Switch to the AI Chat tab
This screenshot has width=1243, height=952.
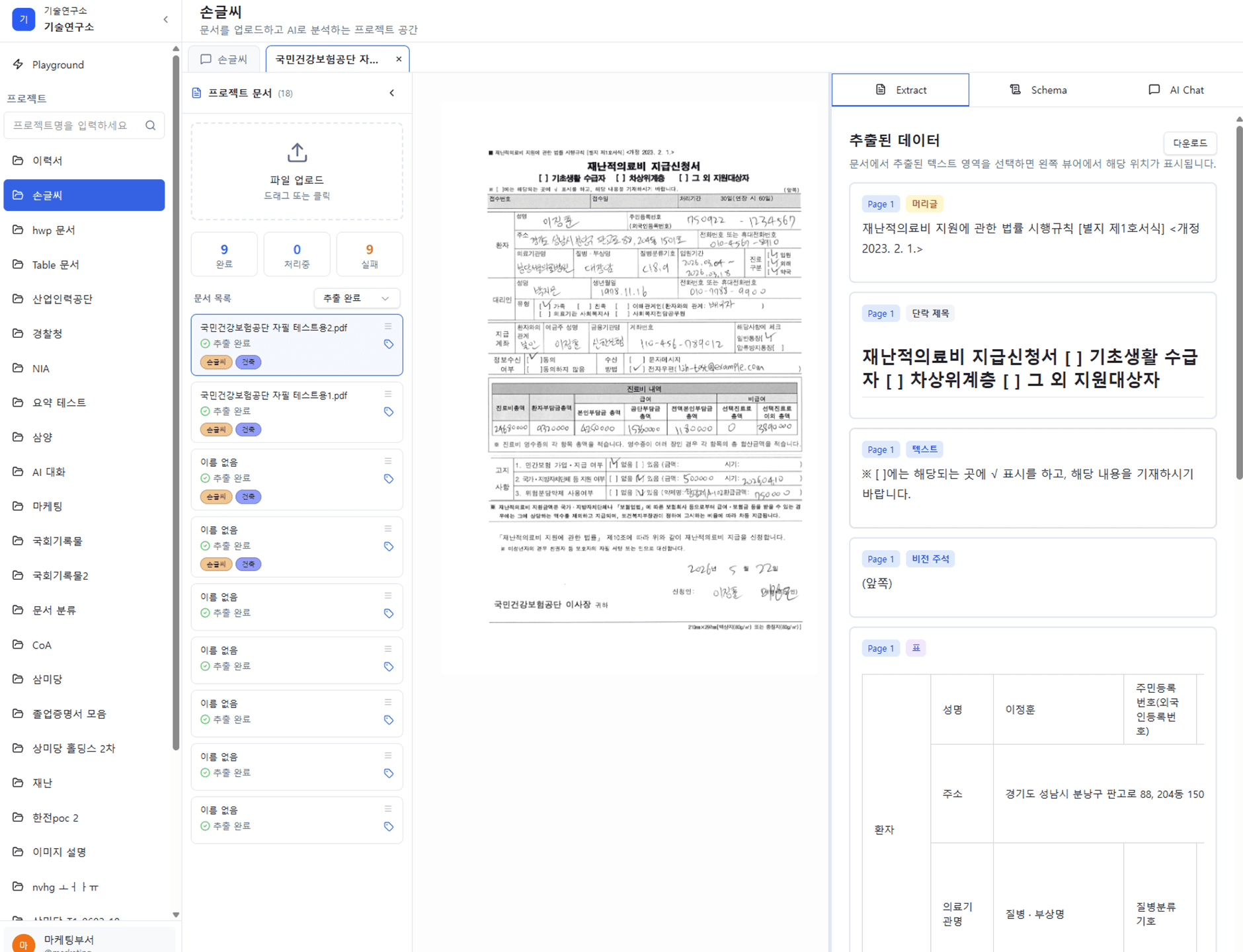pos(1176,90)
